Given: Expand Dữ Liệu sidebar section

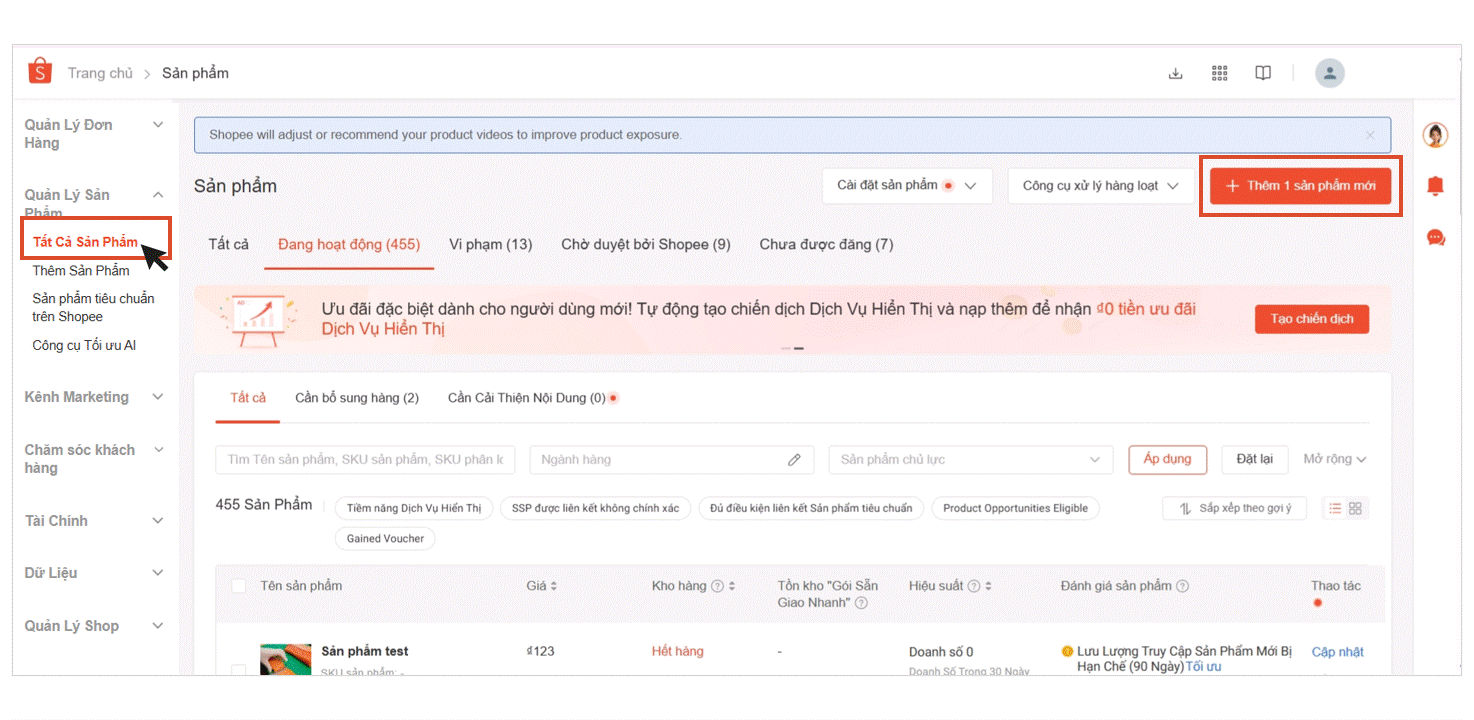Looking at the screenshot, I should [x=158, y=573].
